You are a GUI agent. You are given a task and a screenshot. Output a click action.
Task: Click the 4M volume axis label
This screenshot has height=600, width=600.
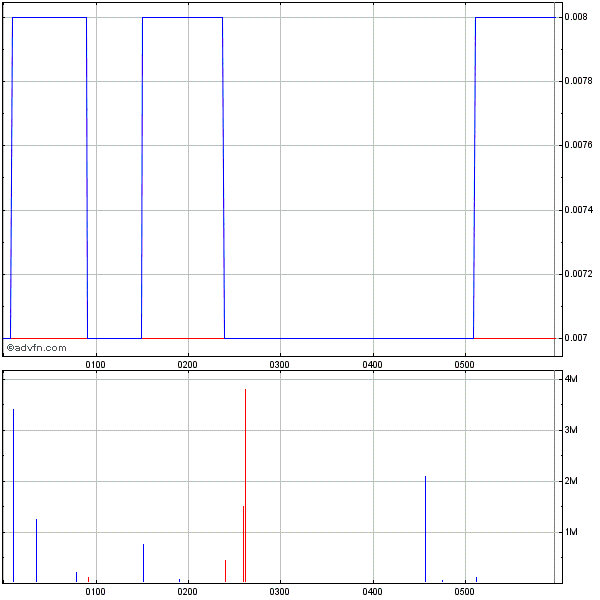point(571,379)
